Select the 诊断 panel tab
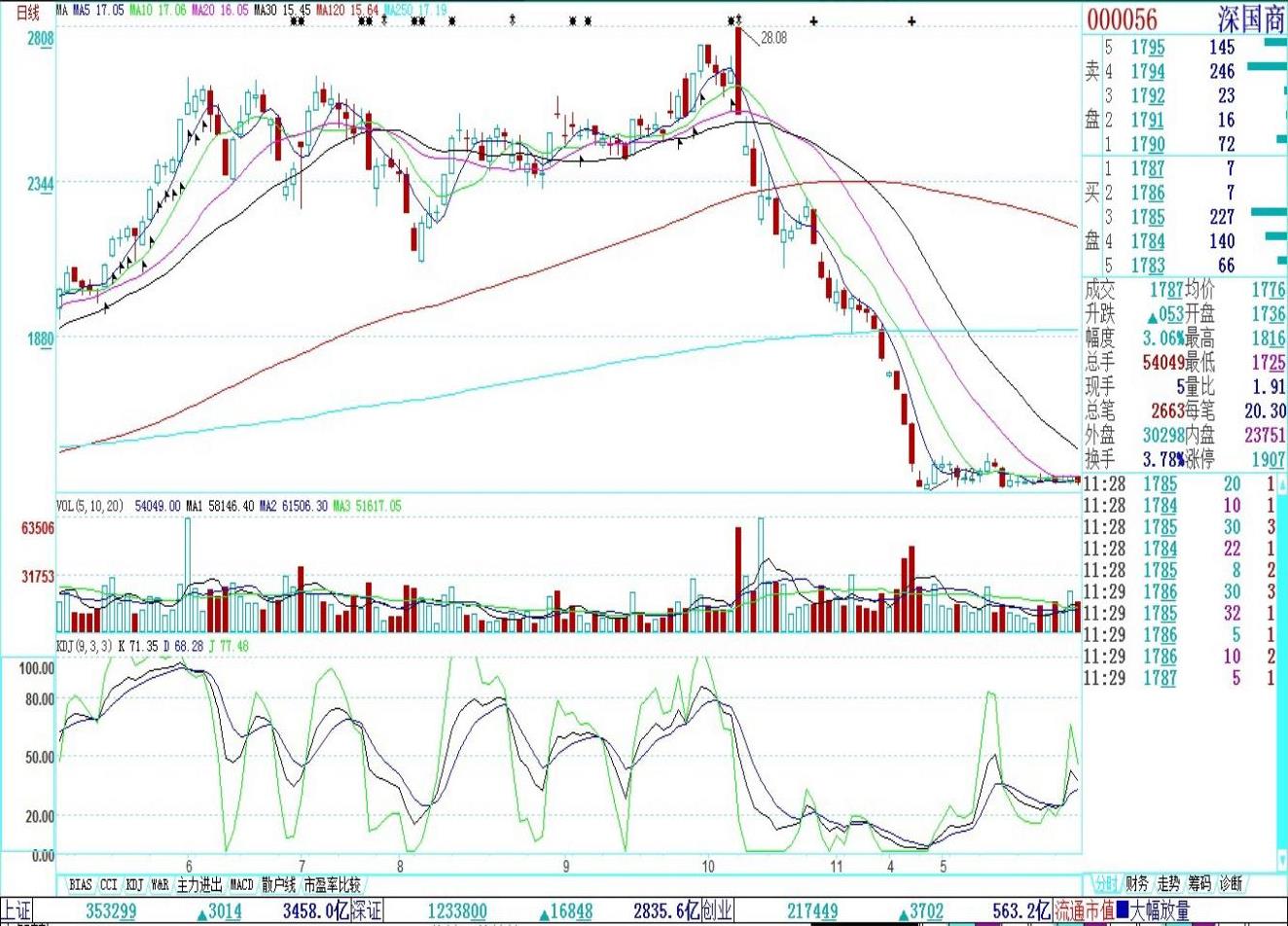The width and height of the screenshot is (1288, 926). tap(1231, 883)
